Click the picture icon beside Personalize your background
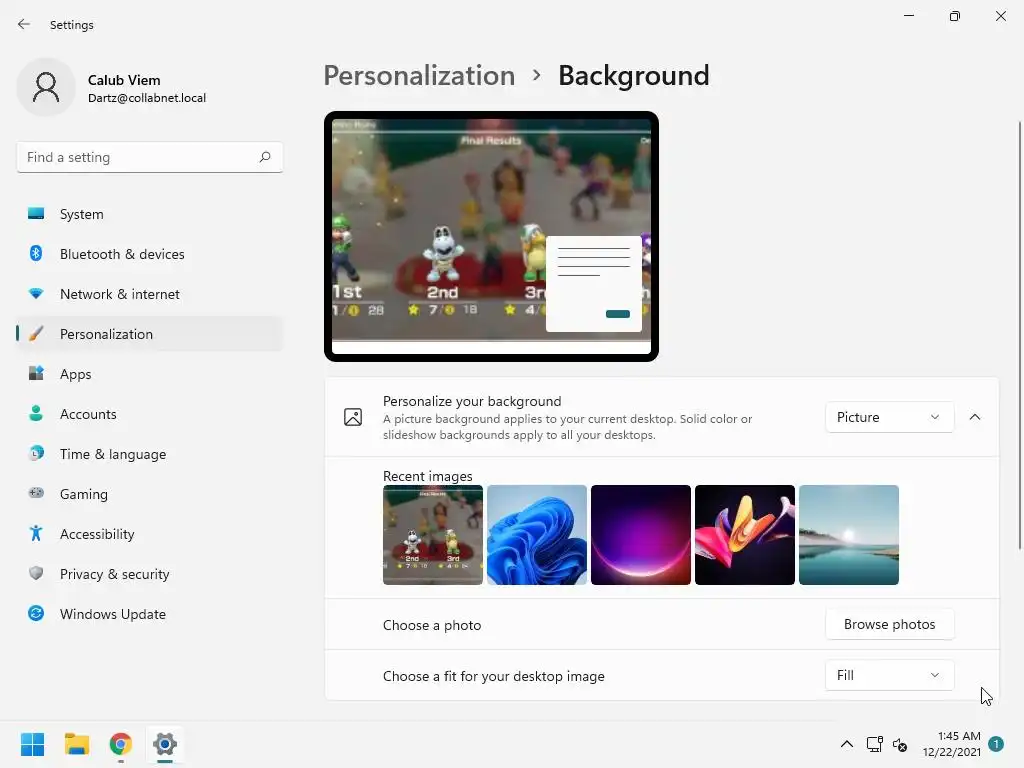 coord(353,417)
